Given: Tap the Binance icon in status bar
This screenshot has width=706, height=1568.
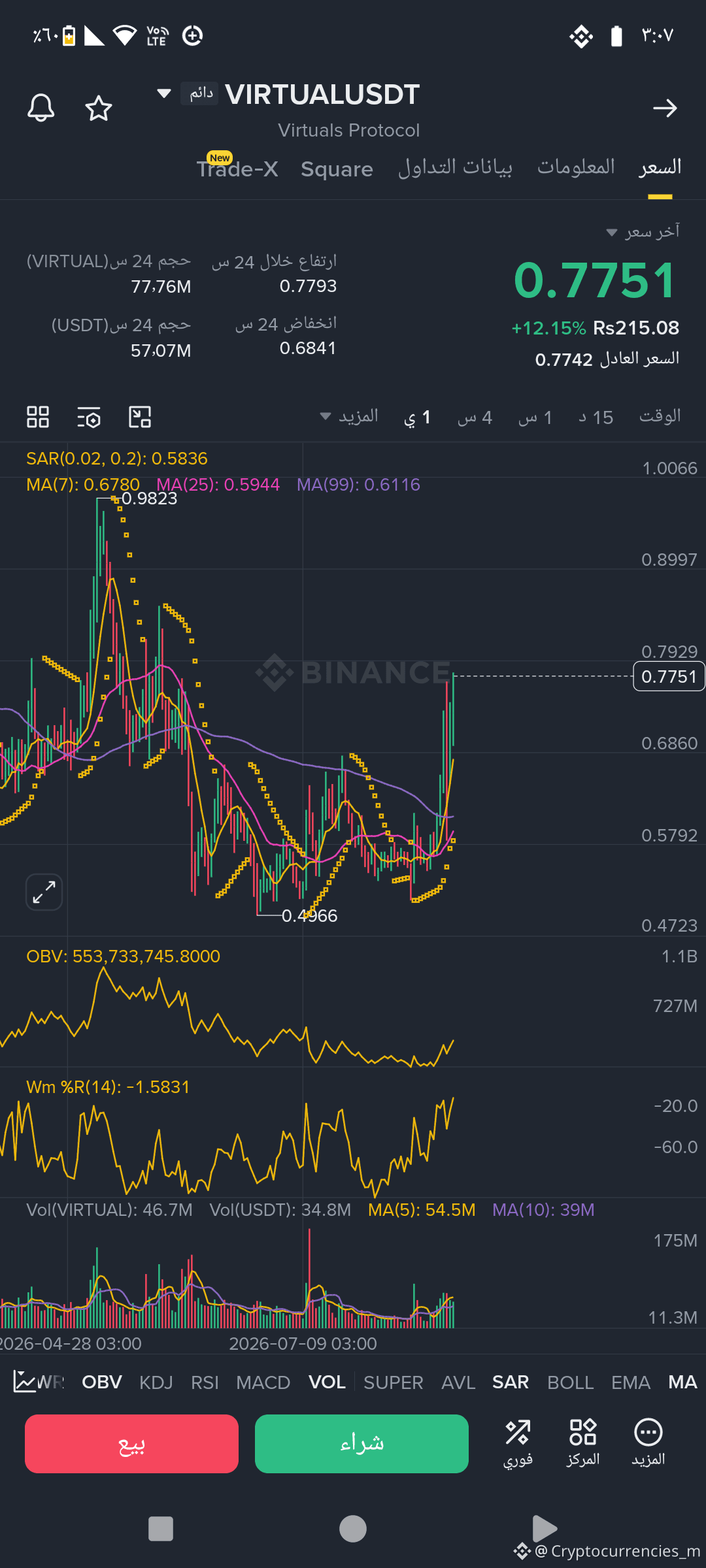Looking at the screenshot, I should pos(581,36).
